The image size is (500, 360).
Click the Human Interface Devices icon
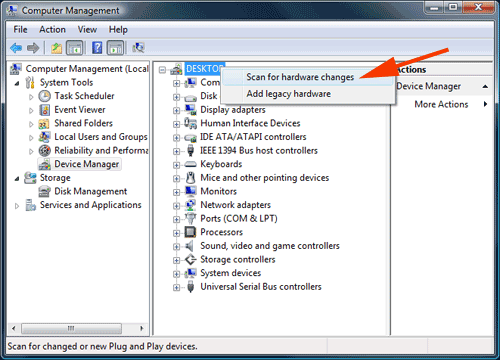[x=191, y=123]
